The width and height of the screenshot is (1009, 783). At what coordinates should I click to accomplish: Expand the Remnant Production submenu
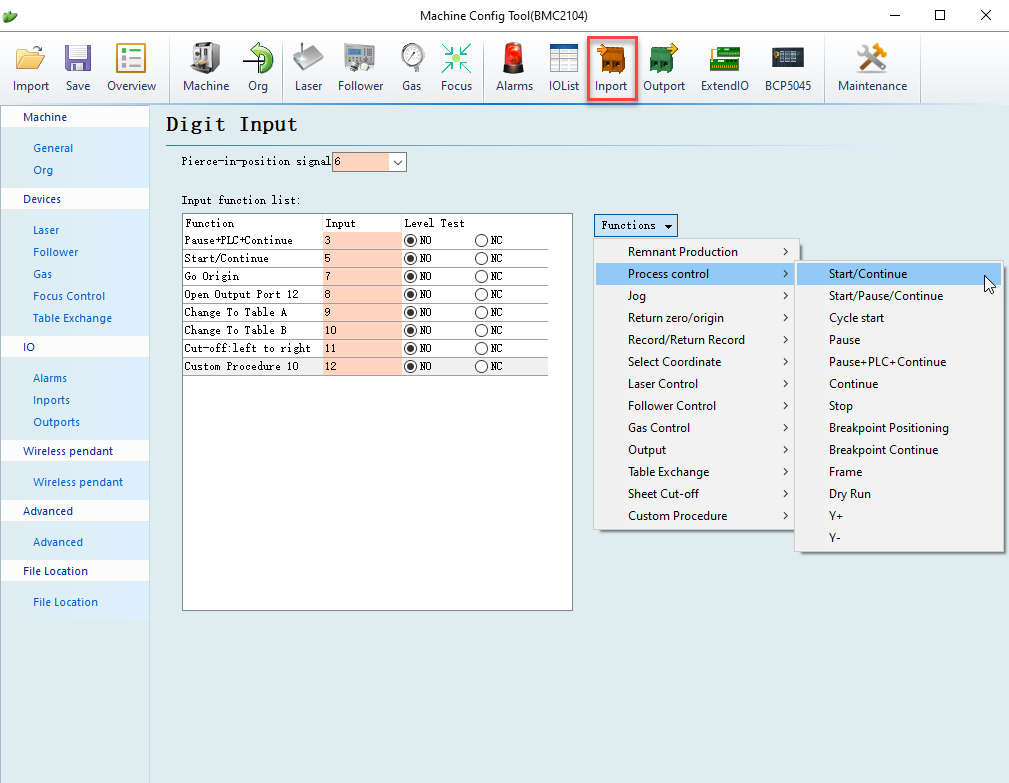coord(697,252)
